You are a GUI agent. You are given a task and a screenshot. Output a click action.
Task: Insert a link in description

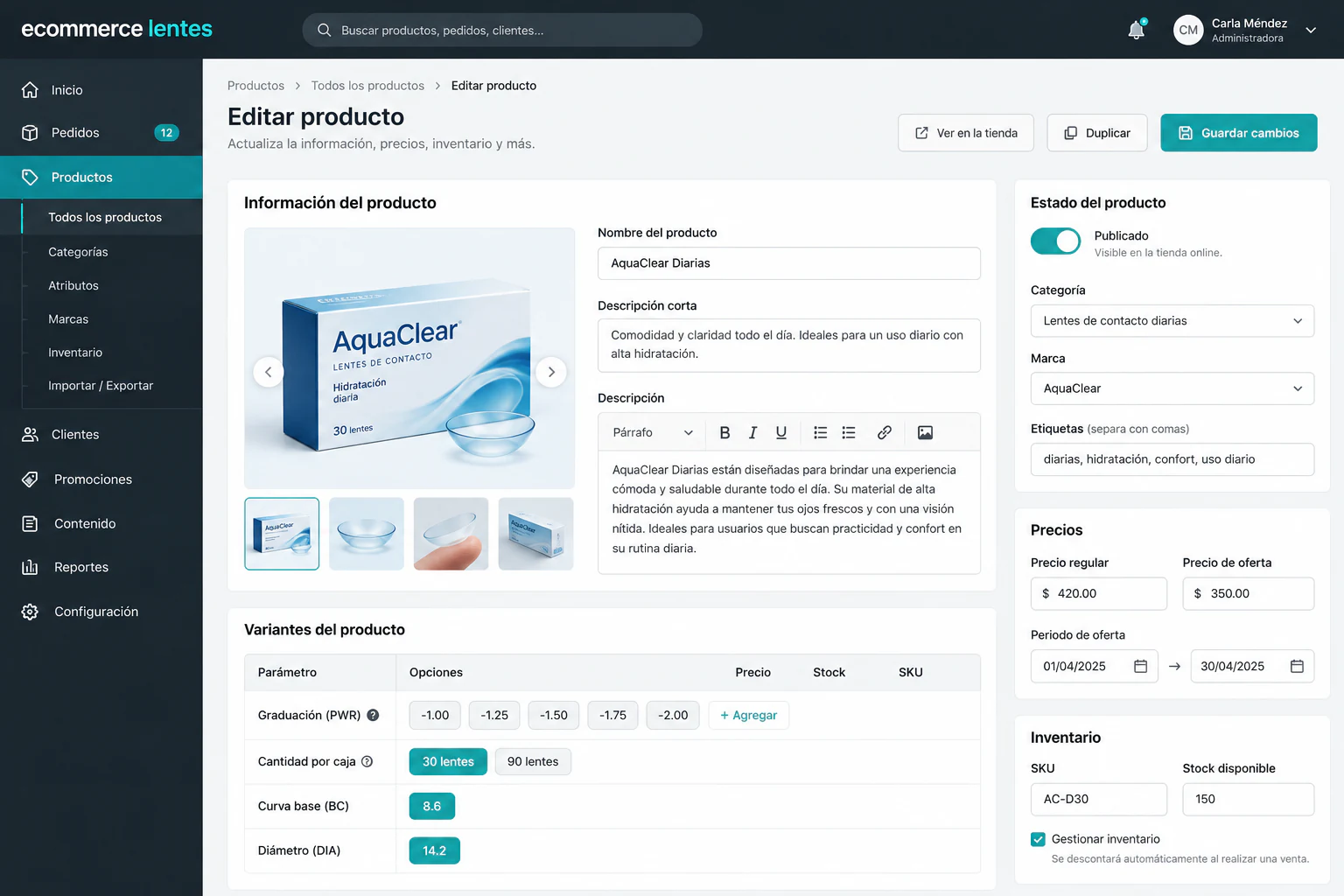pyautogui.click(x=885, y=432)
